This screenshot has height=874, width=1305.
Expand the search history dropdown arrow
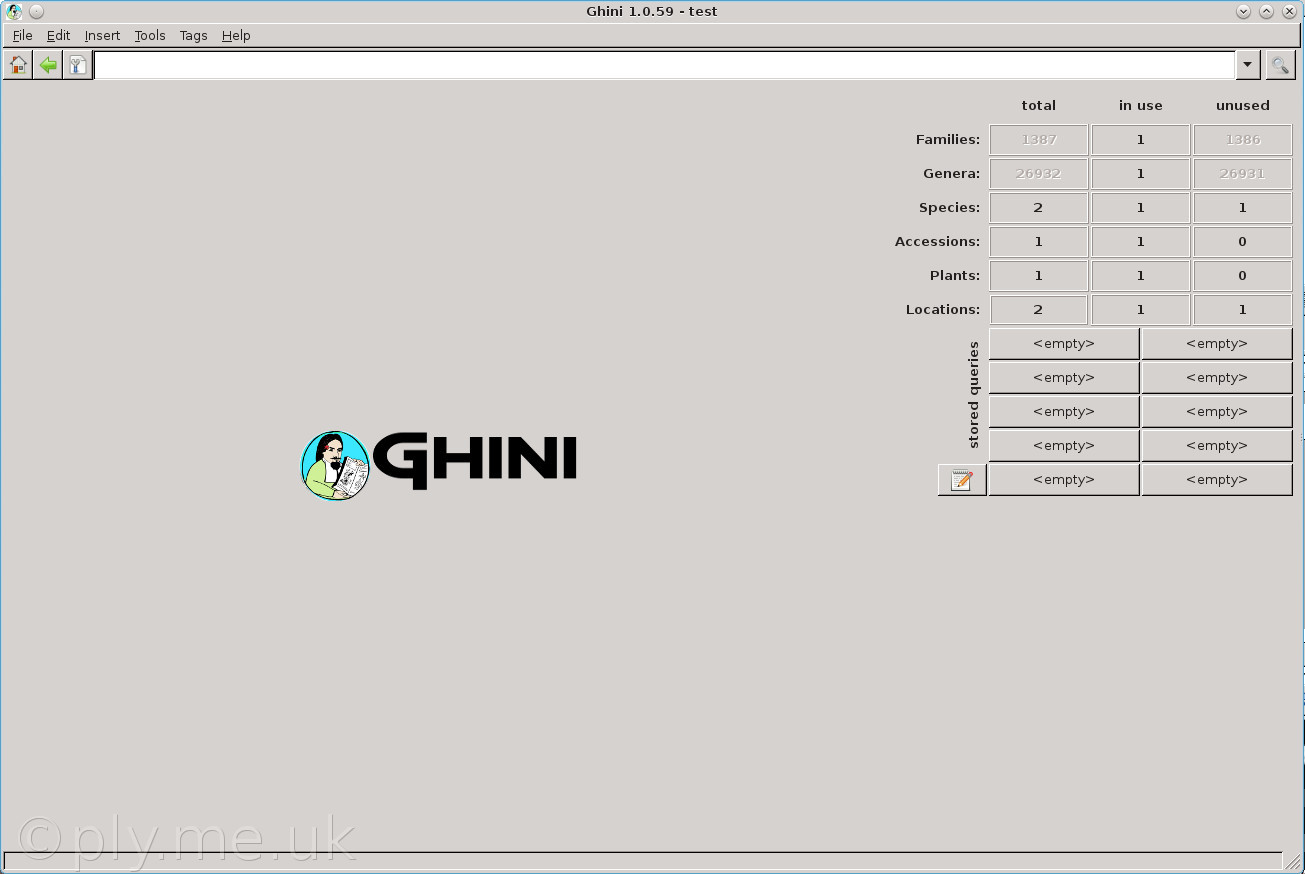click(1247, 66)
